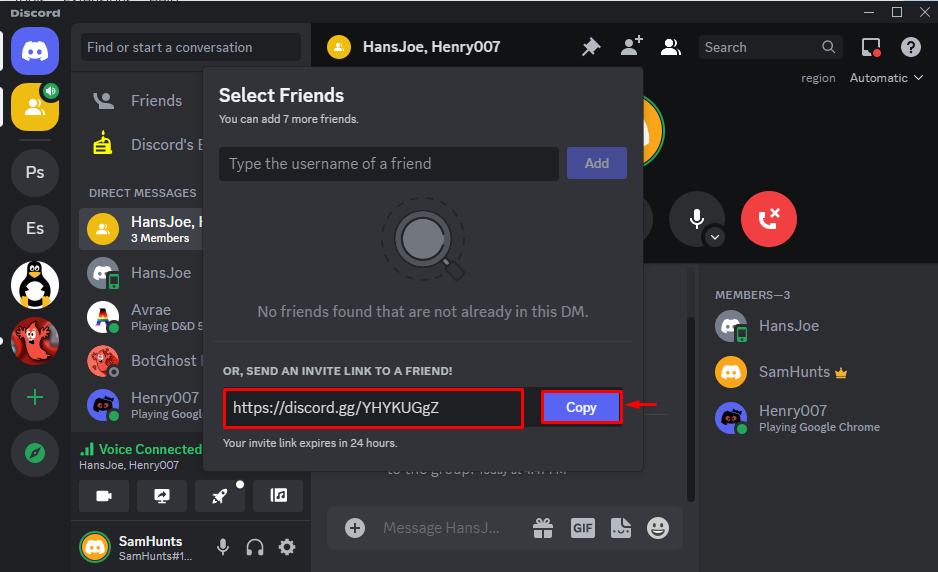This screenshot has height=572, width=938.
Task: Open the sticker picker
Action: 621,528
